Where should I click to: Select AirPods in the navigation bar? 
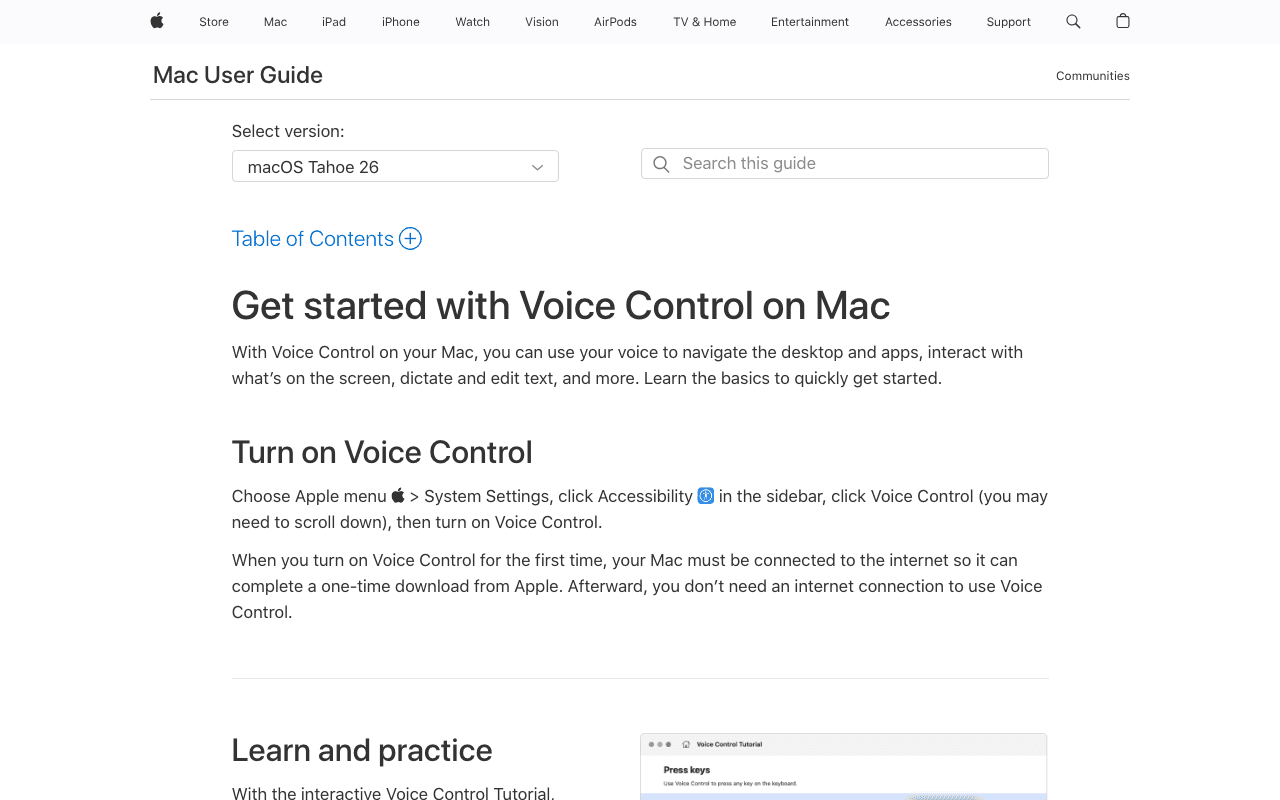pos(615,21)
